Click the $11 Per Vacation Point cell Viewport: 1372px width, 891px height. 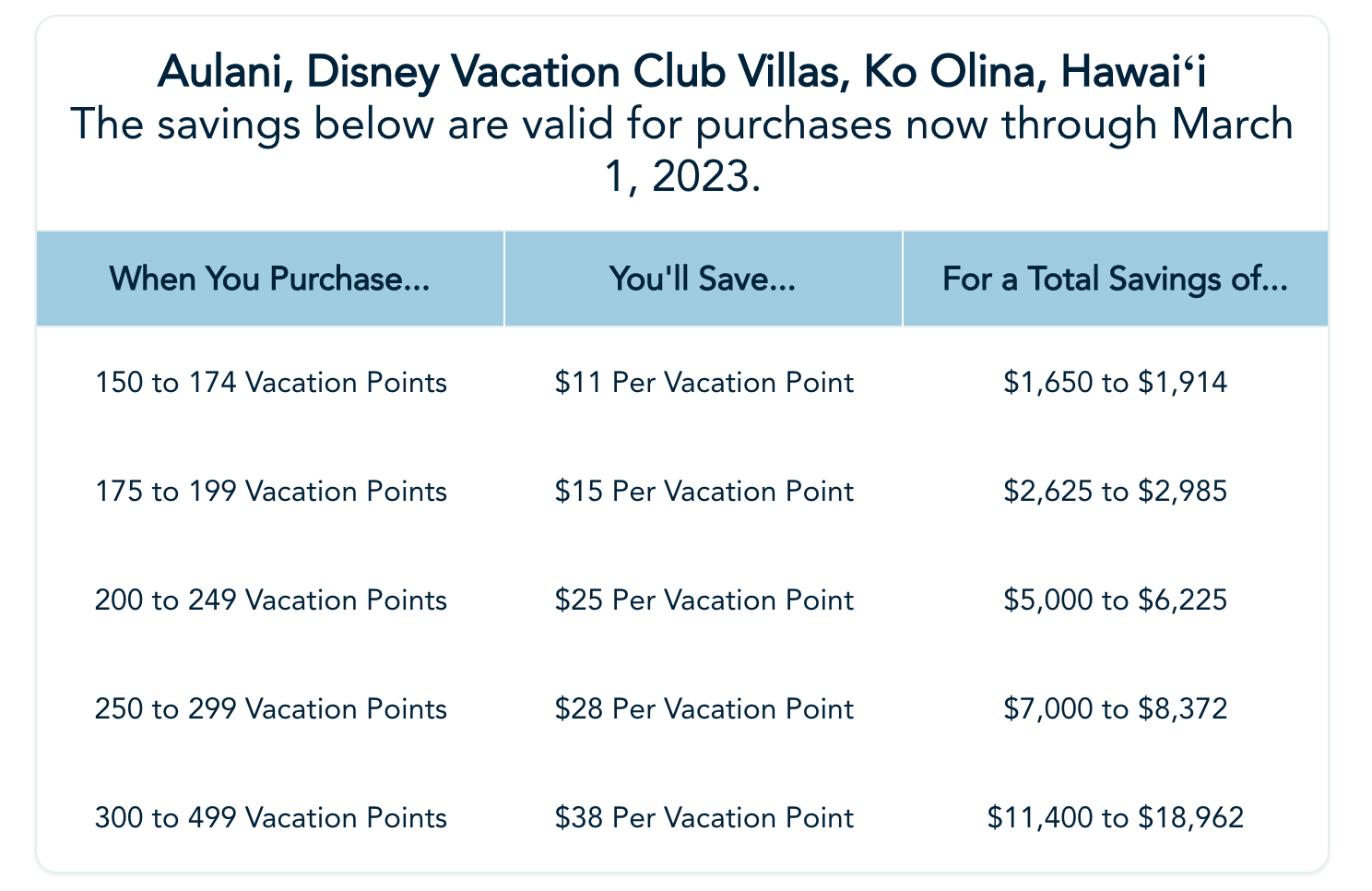click(x=704, y=382)
